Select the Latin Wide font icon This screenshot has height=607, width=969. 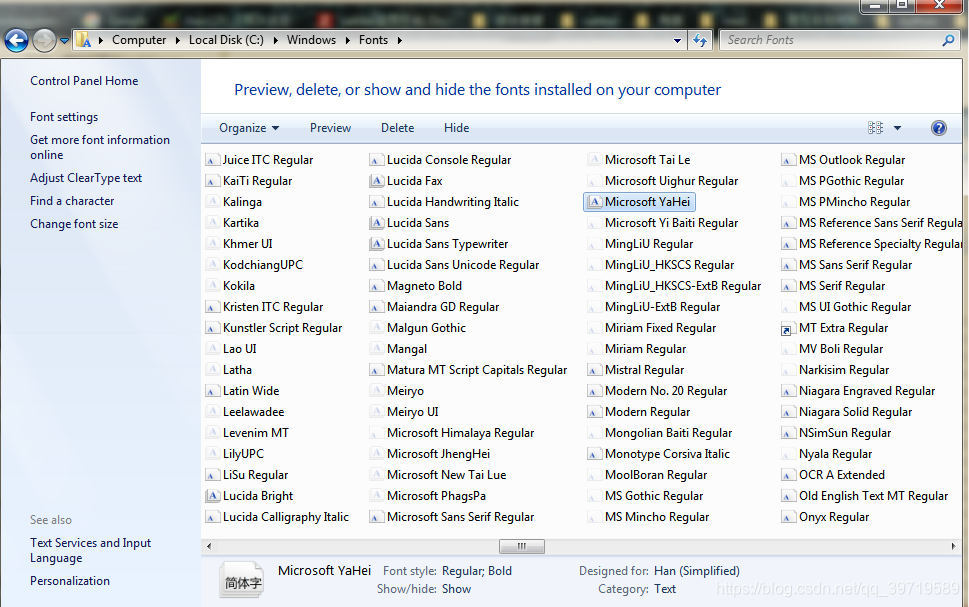213,391
